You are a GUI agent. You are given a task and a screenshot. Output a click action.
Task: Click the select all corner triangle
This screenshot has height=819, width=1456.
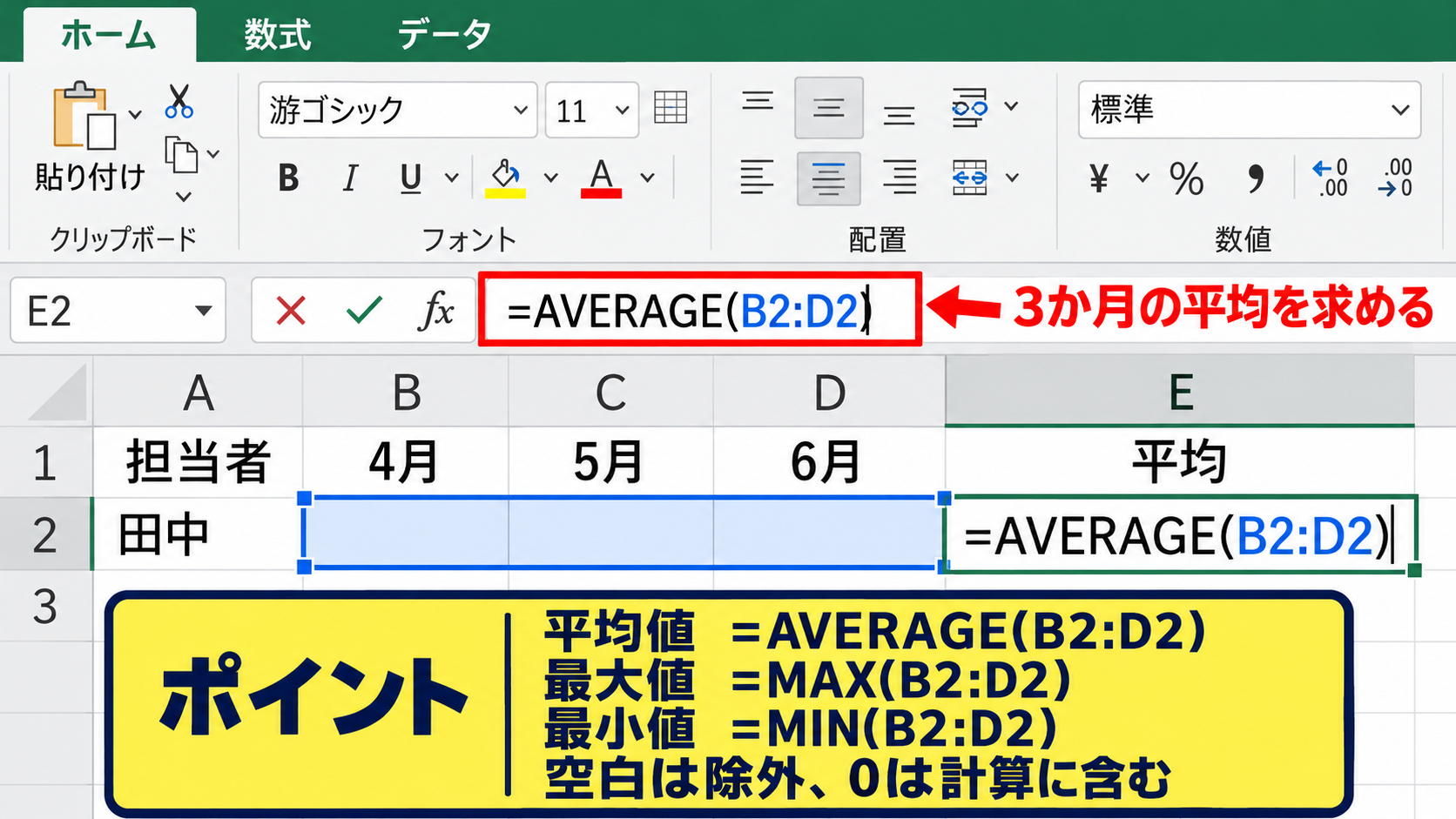pos(57,393)
